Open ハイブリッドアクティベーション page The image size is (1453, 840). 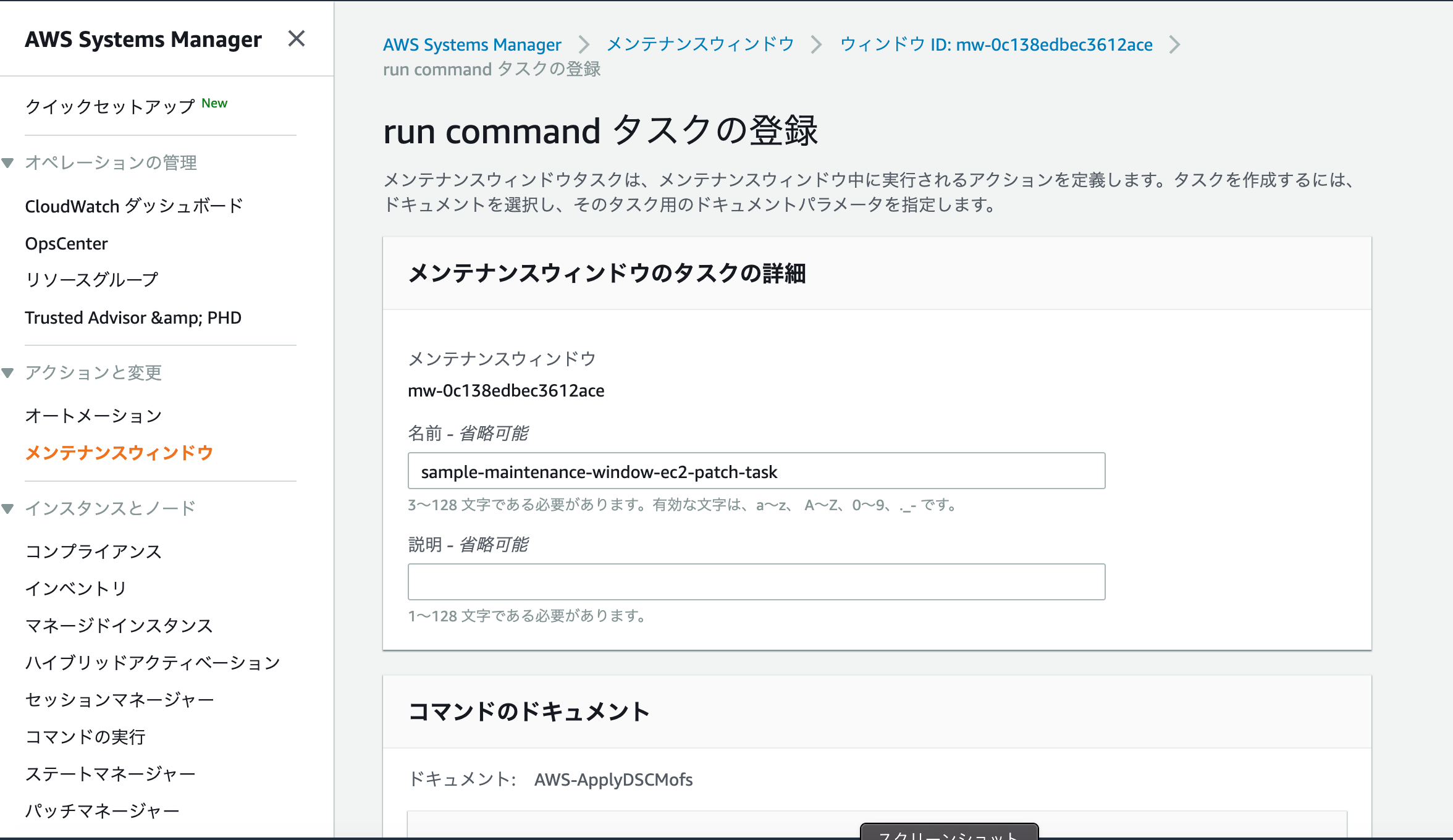point(153,663)
